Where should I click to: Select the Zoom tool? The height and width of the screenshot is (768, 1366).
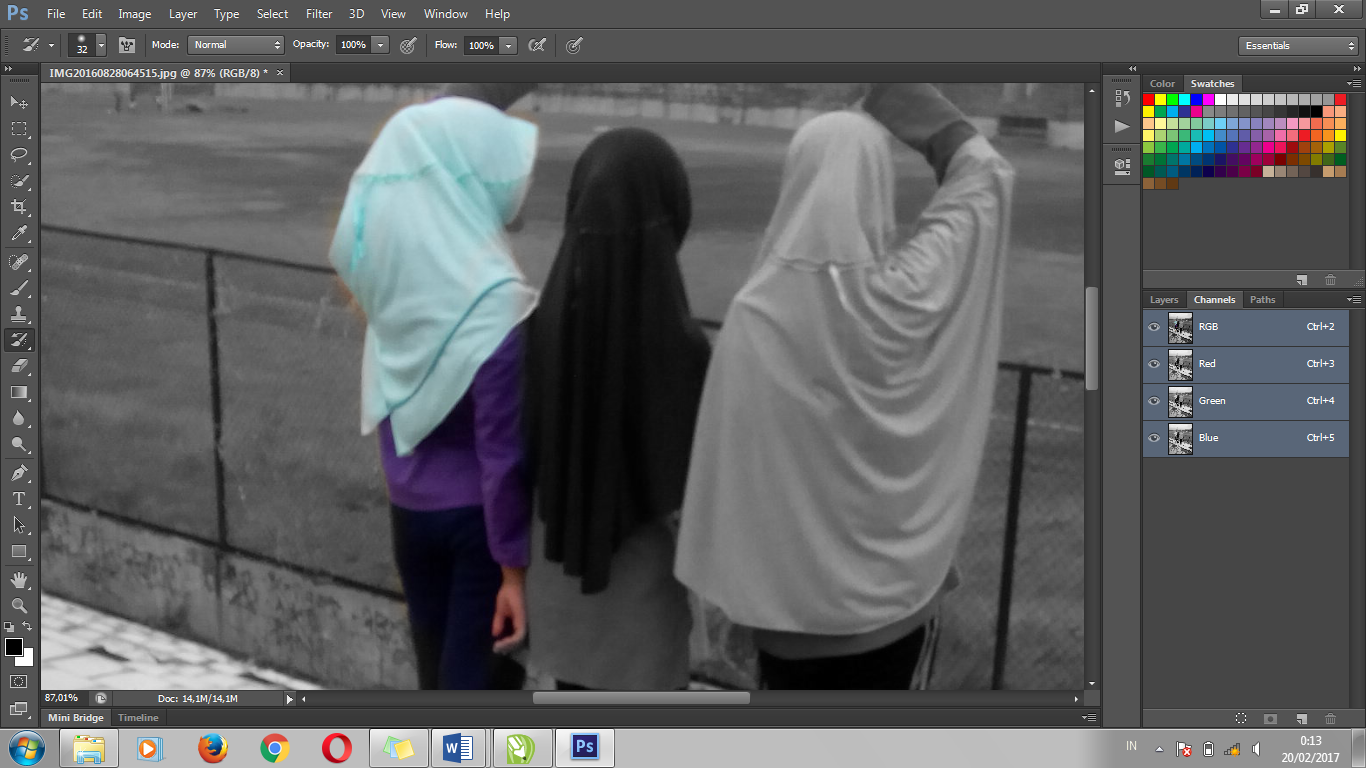pos(19,604)
